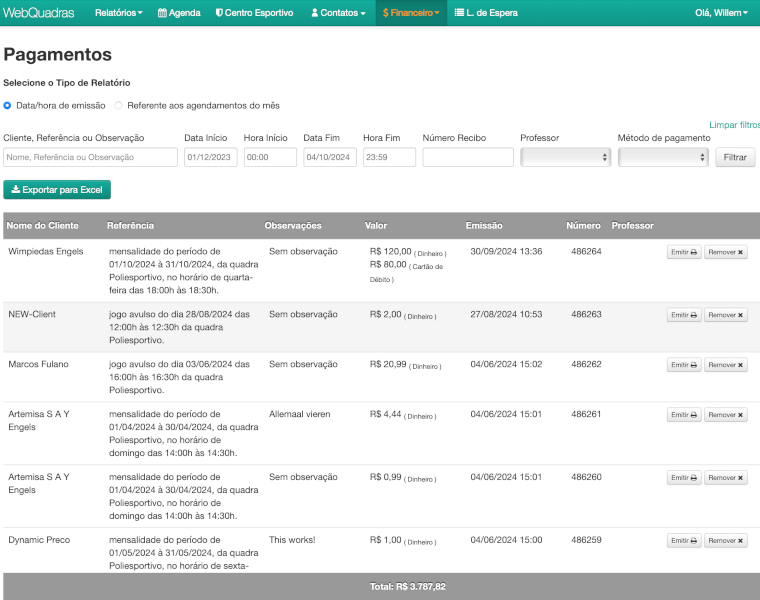Click the WebQuadras logo

coord(39,13)
